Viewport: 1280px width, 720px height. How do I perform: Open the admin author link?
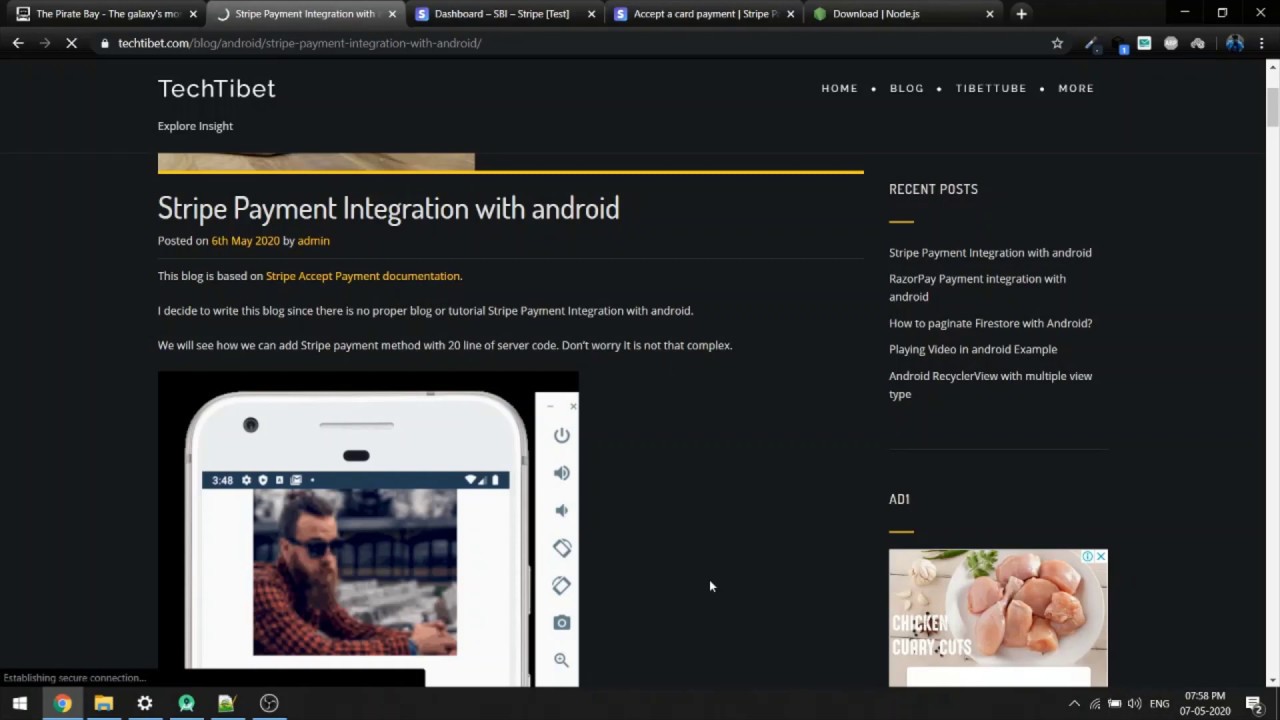(313, 241)
